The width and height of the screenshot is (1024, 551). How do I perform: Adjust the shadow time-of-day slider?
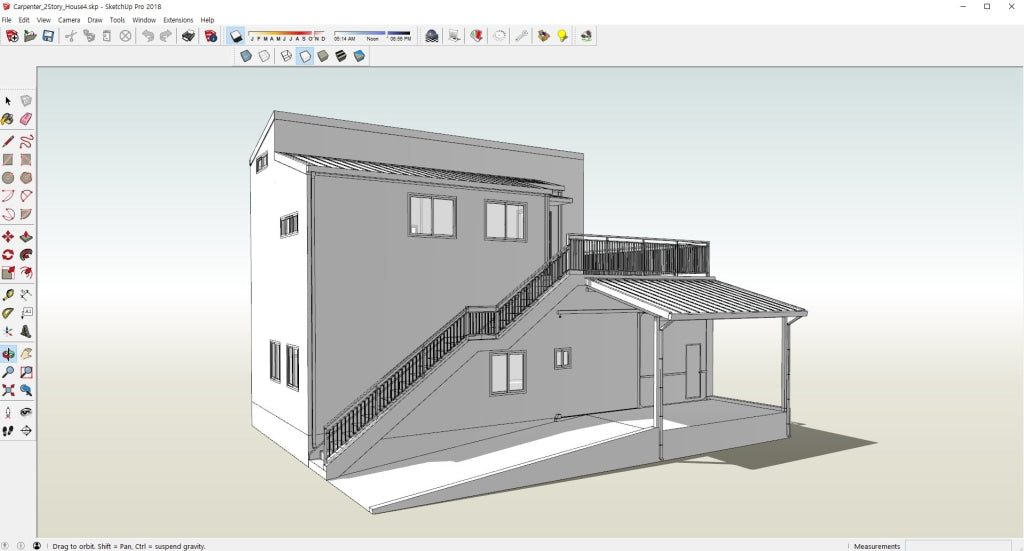point(372,36)
